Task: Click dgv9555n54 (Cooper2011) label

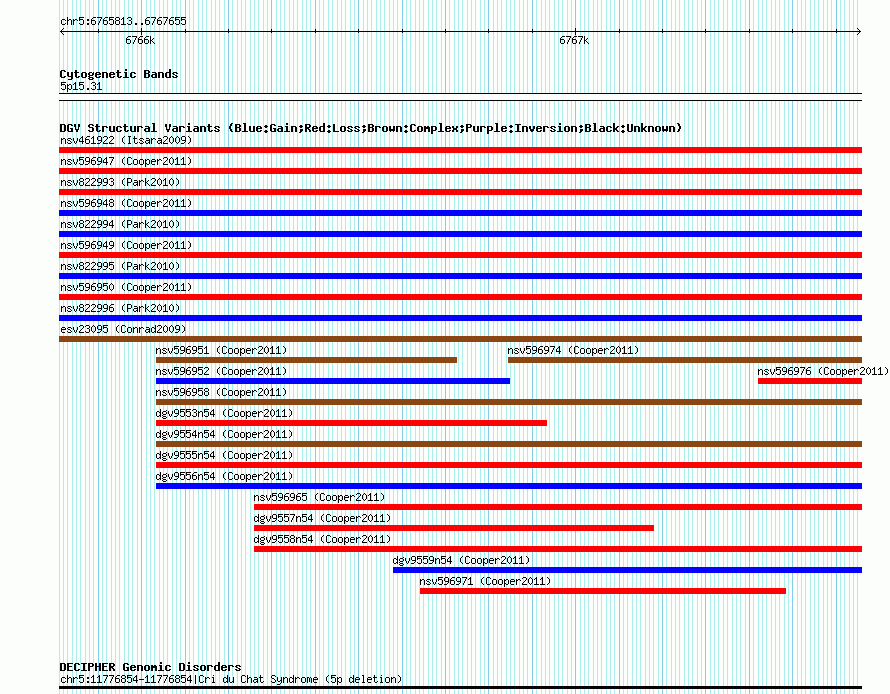Action: click(224, 455)
